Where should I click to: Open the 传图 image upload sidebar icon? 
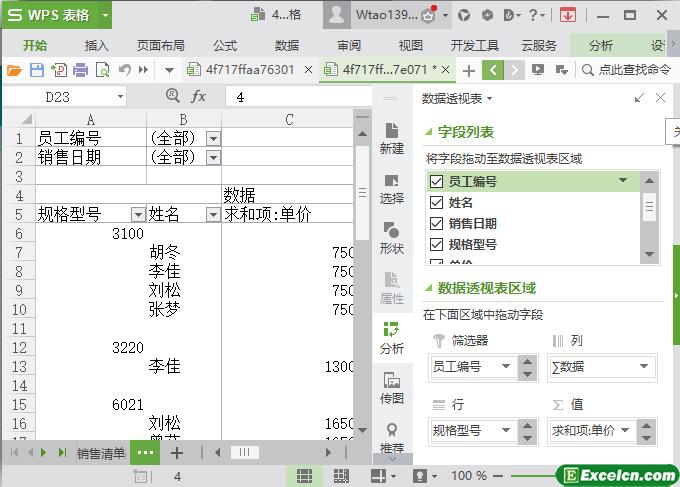(392, 388)
